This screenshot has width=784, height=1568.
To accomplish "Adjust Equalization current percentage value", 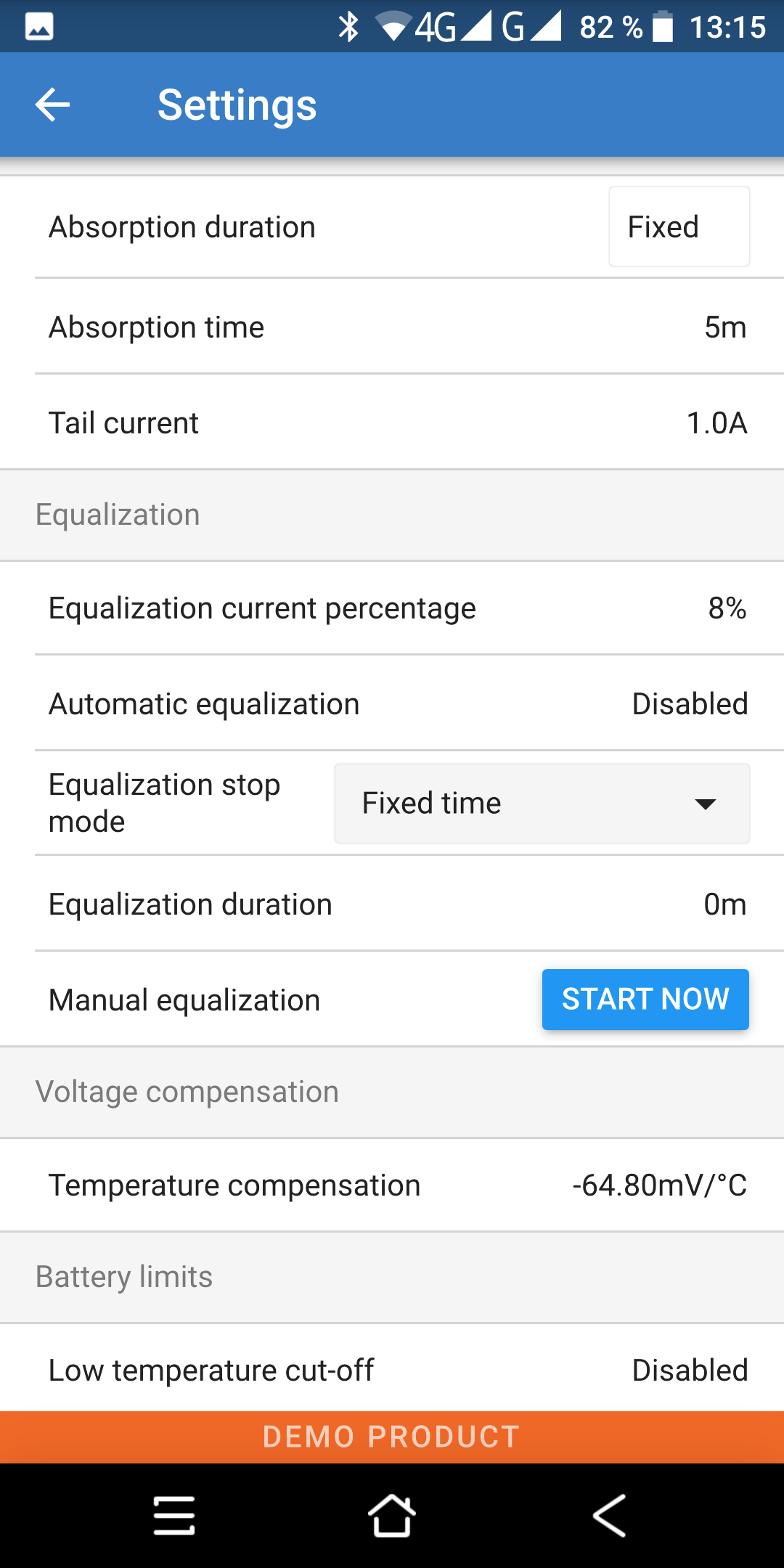I will 727,608.
